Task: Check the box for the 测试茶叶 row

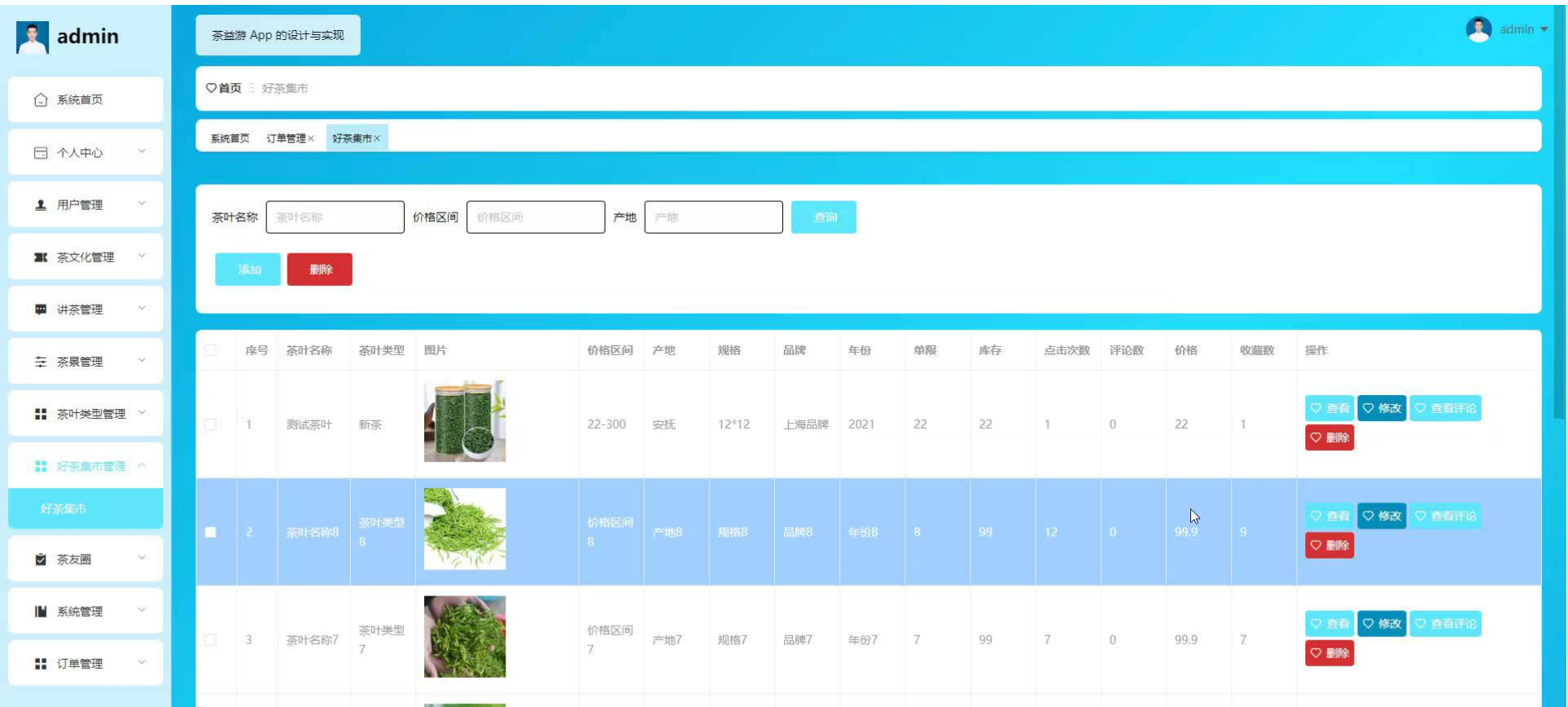Action: click(211, 424)
